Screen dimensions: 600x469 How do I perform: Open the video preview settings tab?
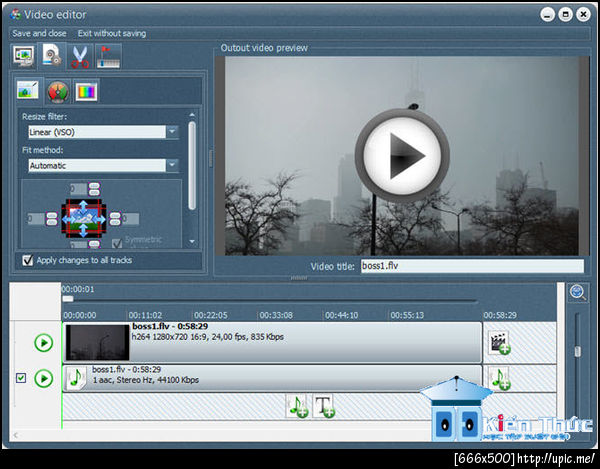click(x=24, y=56)
